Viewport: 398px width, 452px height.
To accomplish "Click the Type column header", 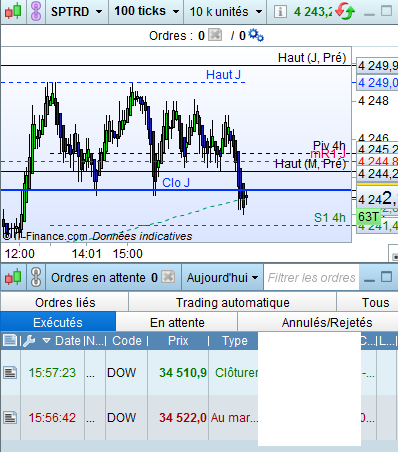I will coord(235,341).
